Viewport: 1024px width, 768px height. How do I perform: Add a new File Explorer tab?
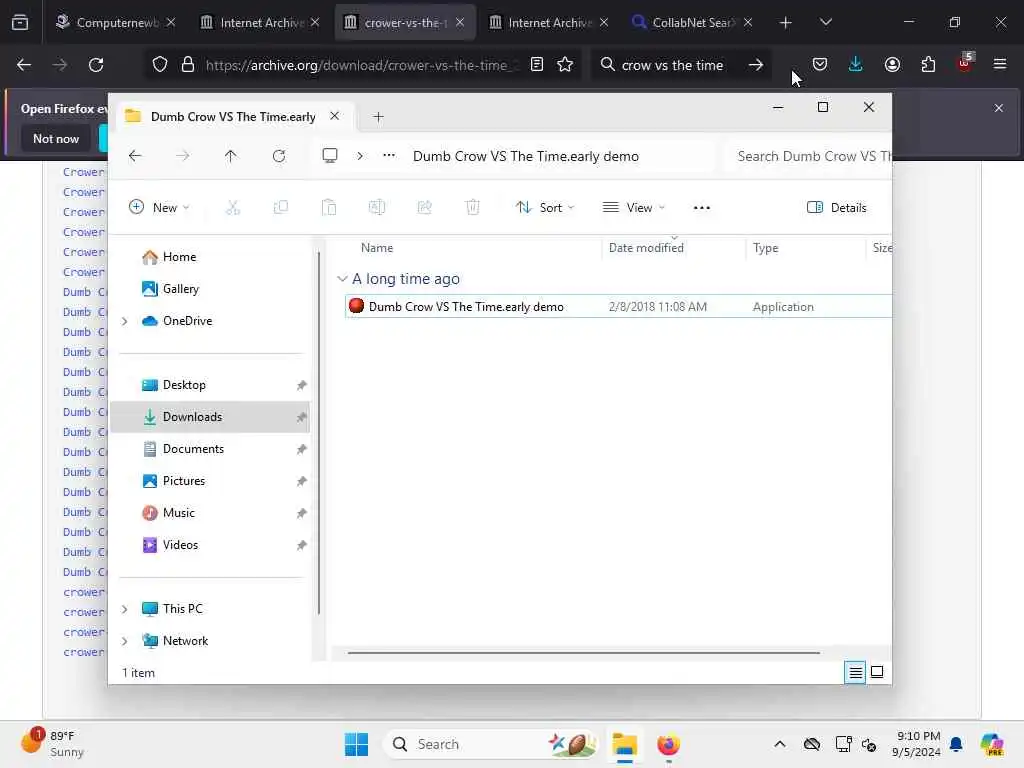378,117
